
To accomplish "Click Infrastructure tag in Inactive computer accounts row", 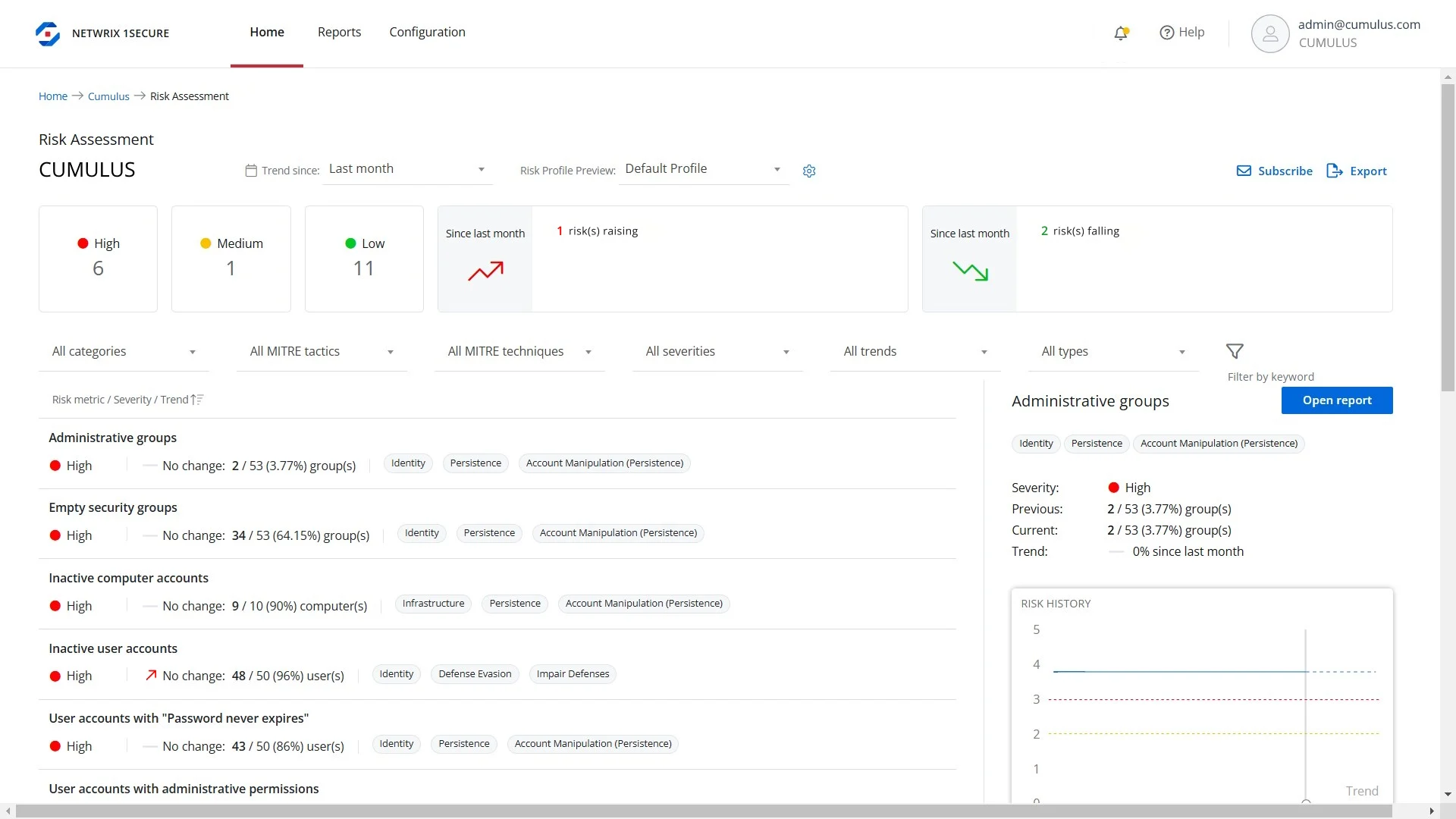I will pyautogui.click(x=433, y=604).
